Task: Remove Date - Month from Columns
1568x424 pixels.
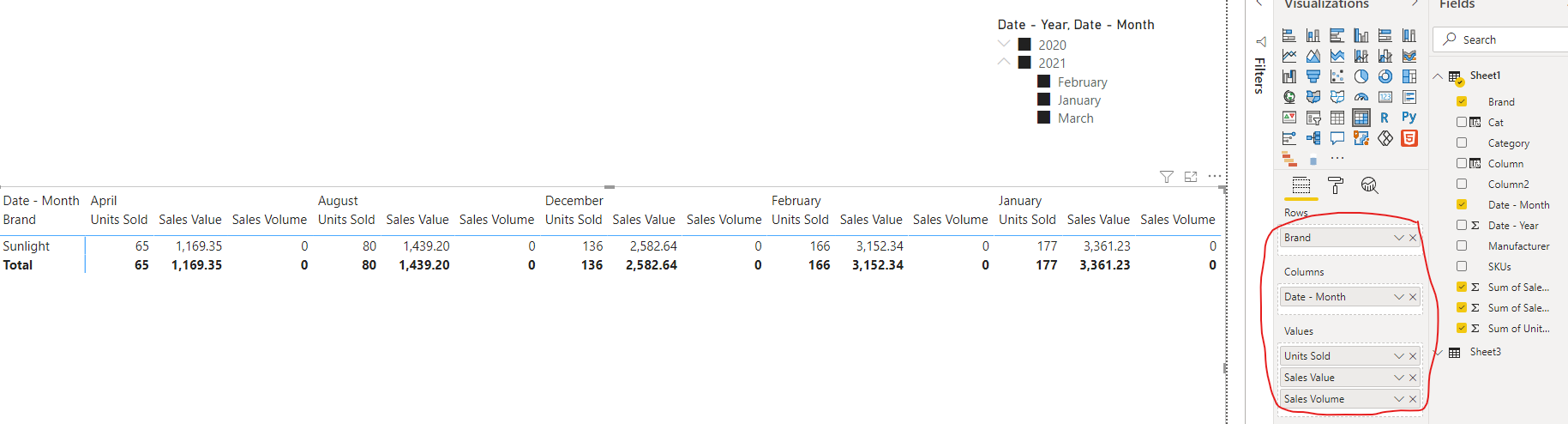Action: pos(1413,297)
